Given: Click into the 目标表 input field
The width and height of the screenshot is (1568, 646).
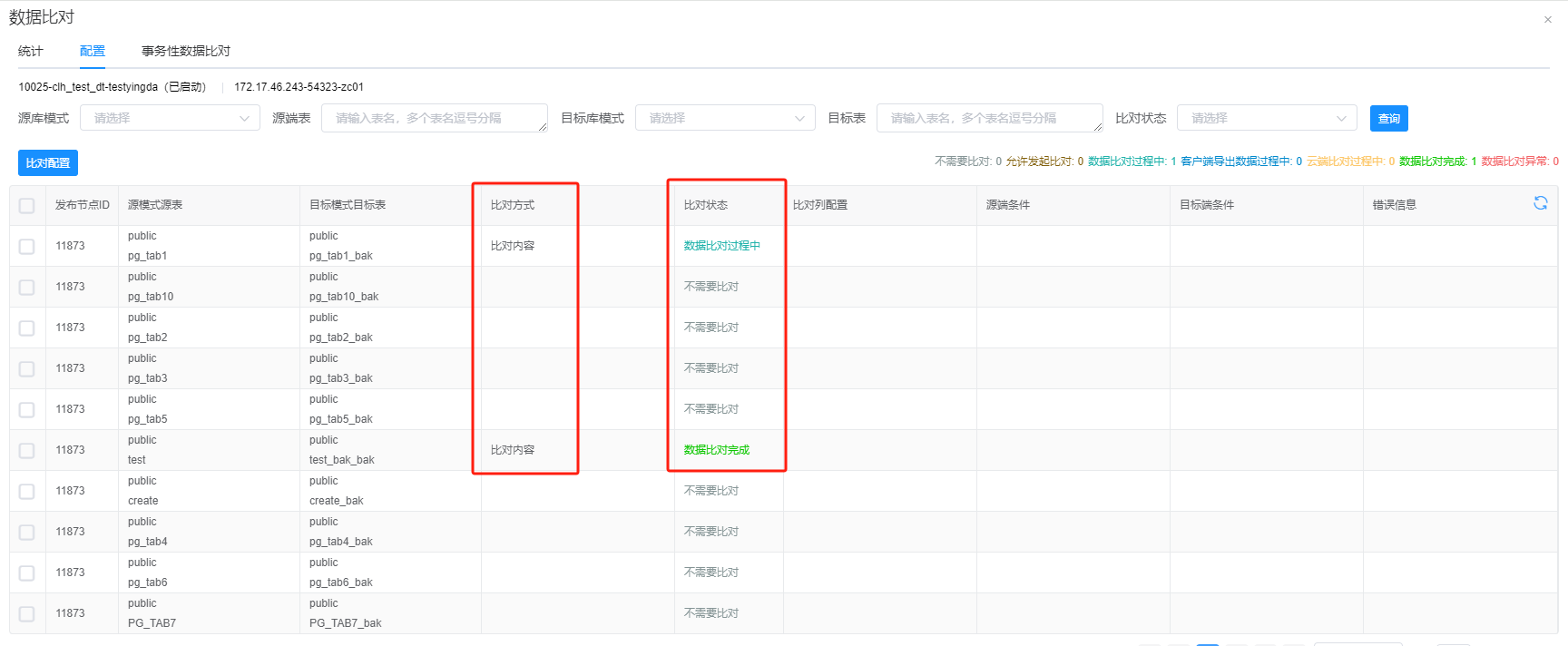Looking at the screenshot, I should click(x=989, y=118).
